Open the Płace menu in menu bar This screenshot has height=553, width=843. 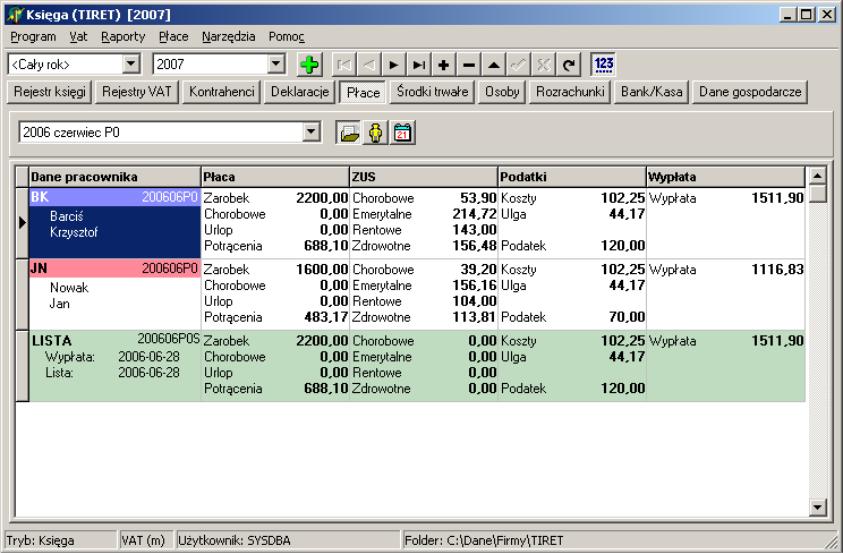[x=174, y=37]
